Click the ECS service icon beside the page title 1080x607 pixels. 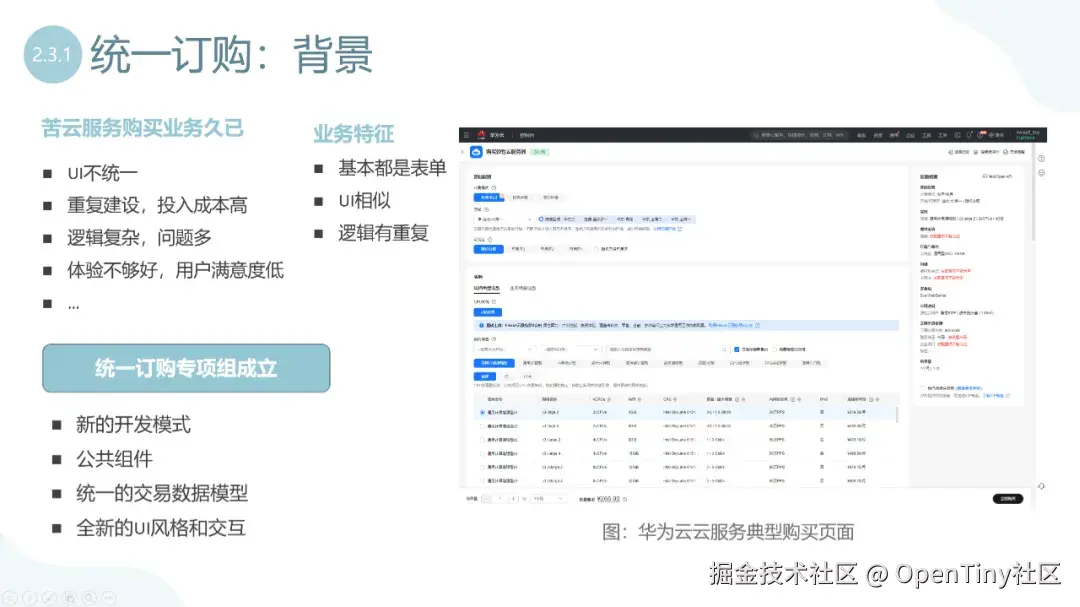tap(476, 150)
